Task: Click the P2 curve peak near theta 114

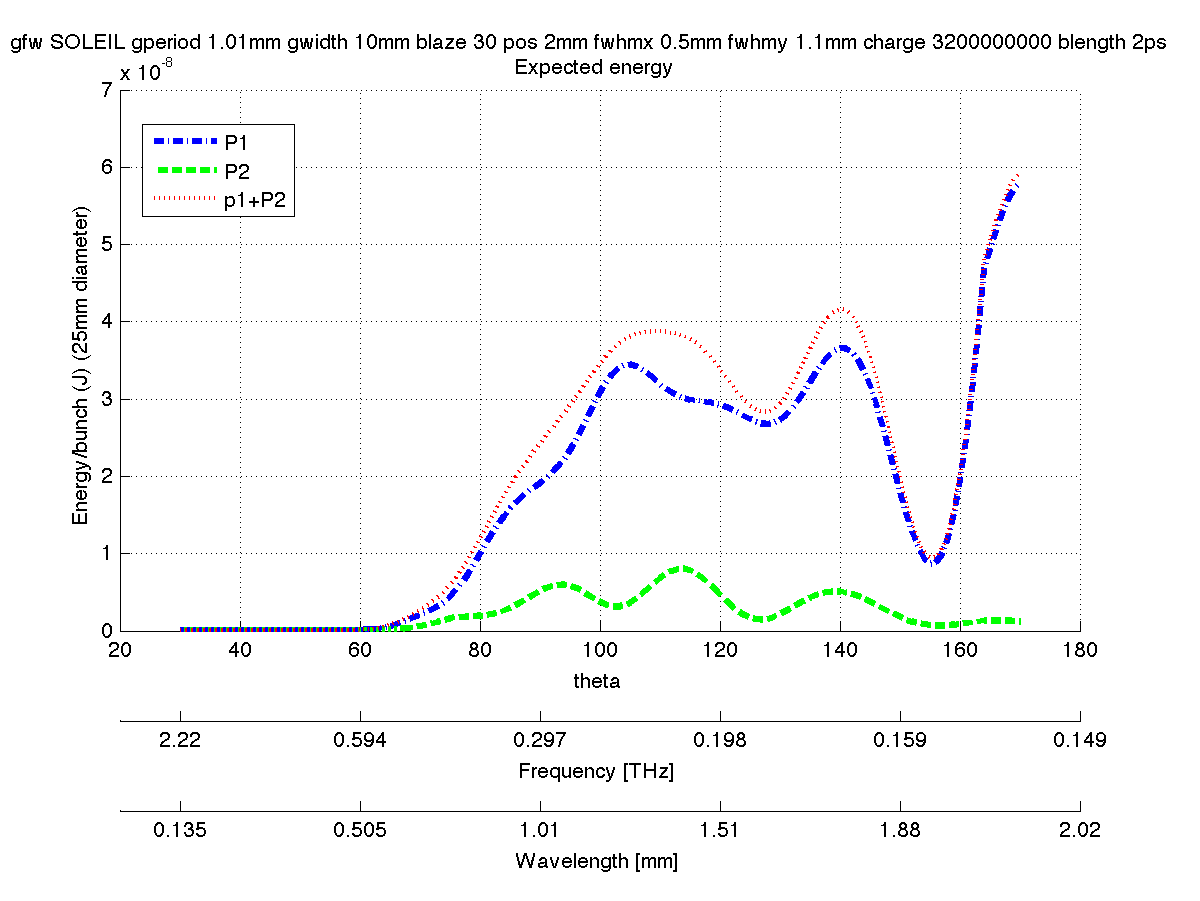Action: 682,568
